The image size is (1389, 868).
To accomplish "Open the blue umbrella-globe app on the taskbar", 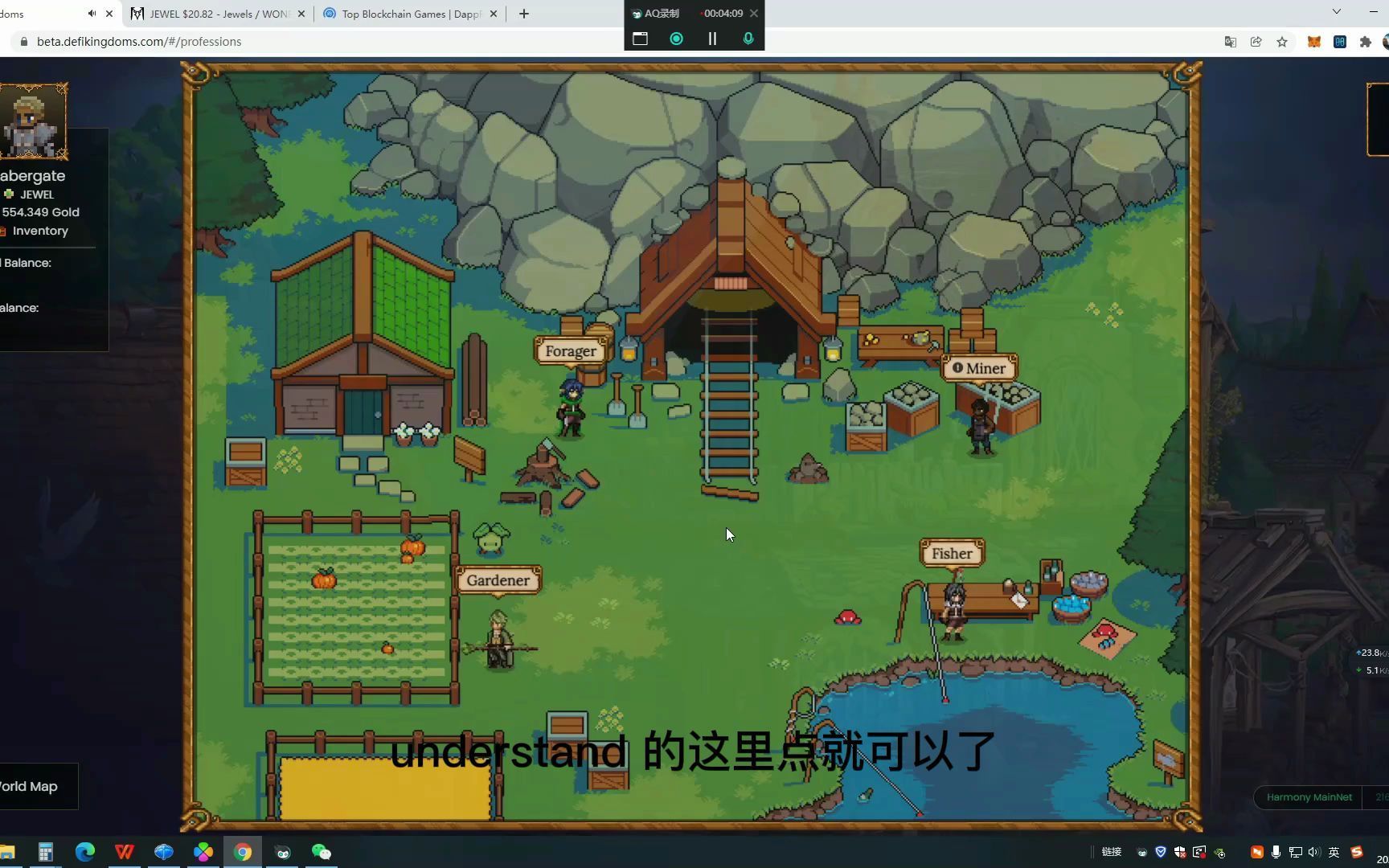I will tap(164, 852).
